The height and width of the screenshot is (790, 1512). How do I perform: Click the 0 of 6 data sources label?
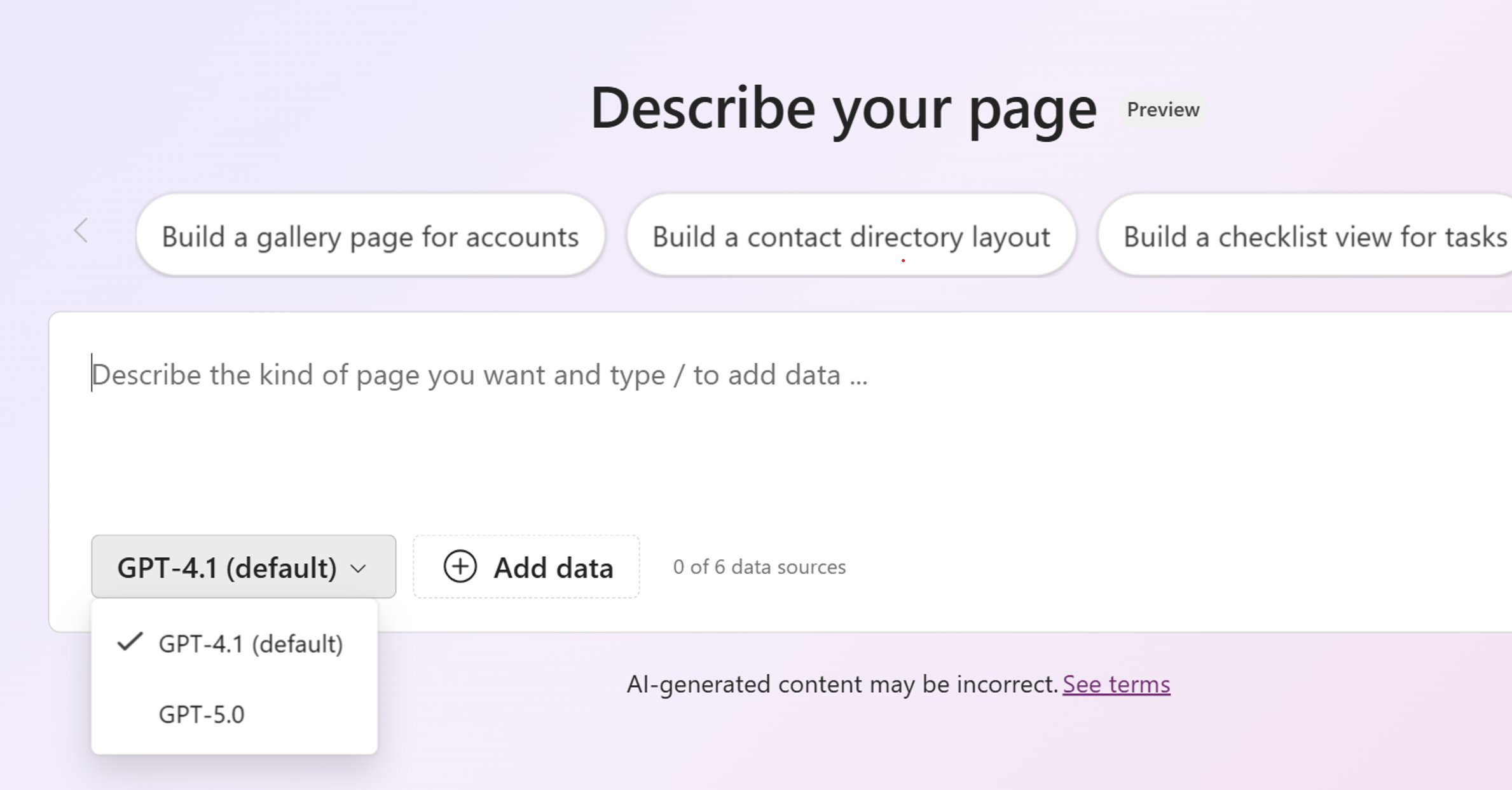pos(759,567)
